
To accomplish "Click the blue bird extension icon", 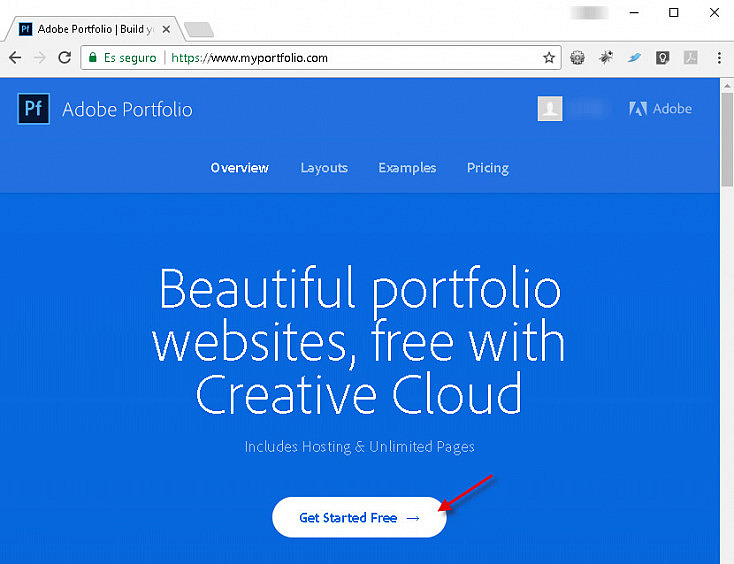I will [634, 58].
